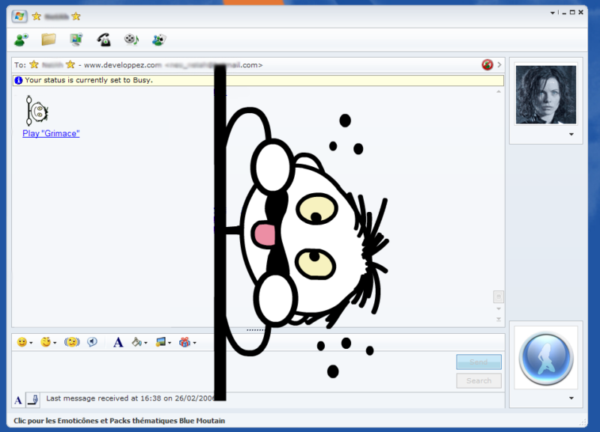Click the invite contact icon in toolbar

coord(21,40)
